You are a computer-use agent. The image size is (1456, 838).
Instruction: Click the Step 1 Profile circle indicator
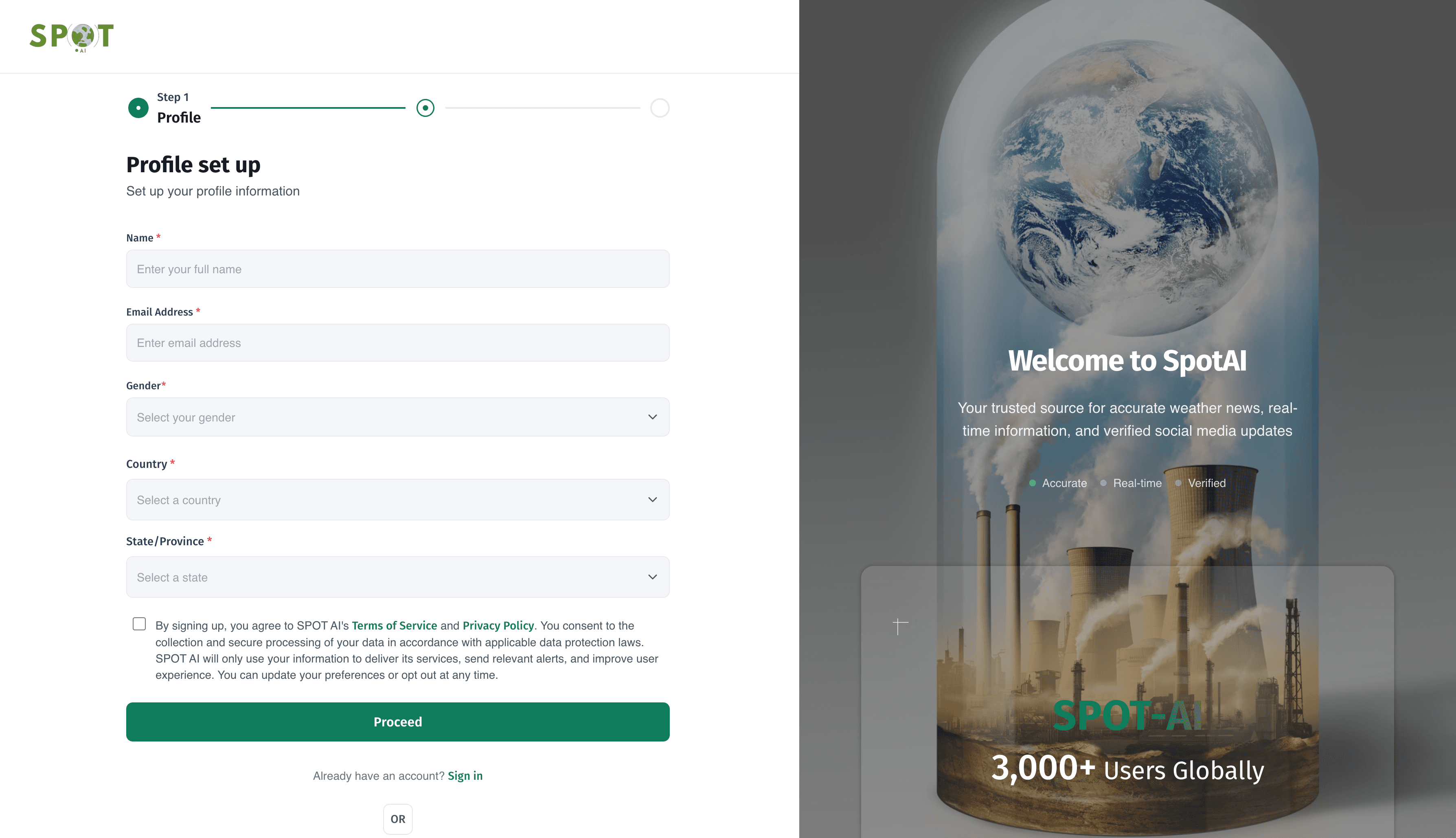[x=138, y=107]
